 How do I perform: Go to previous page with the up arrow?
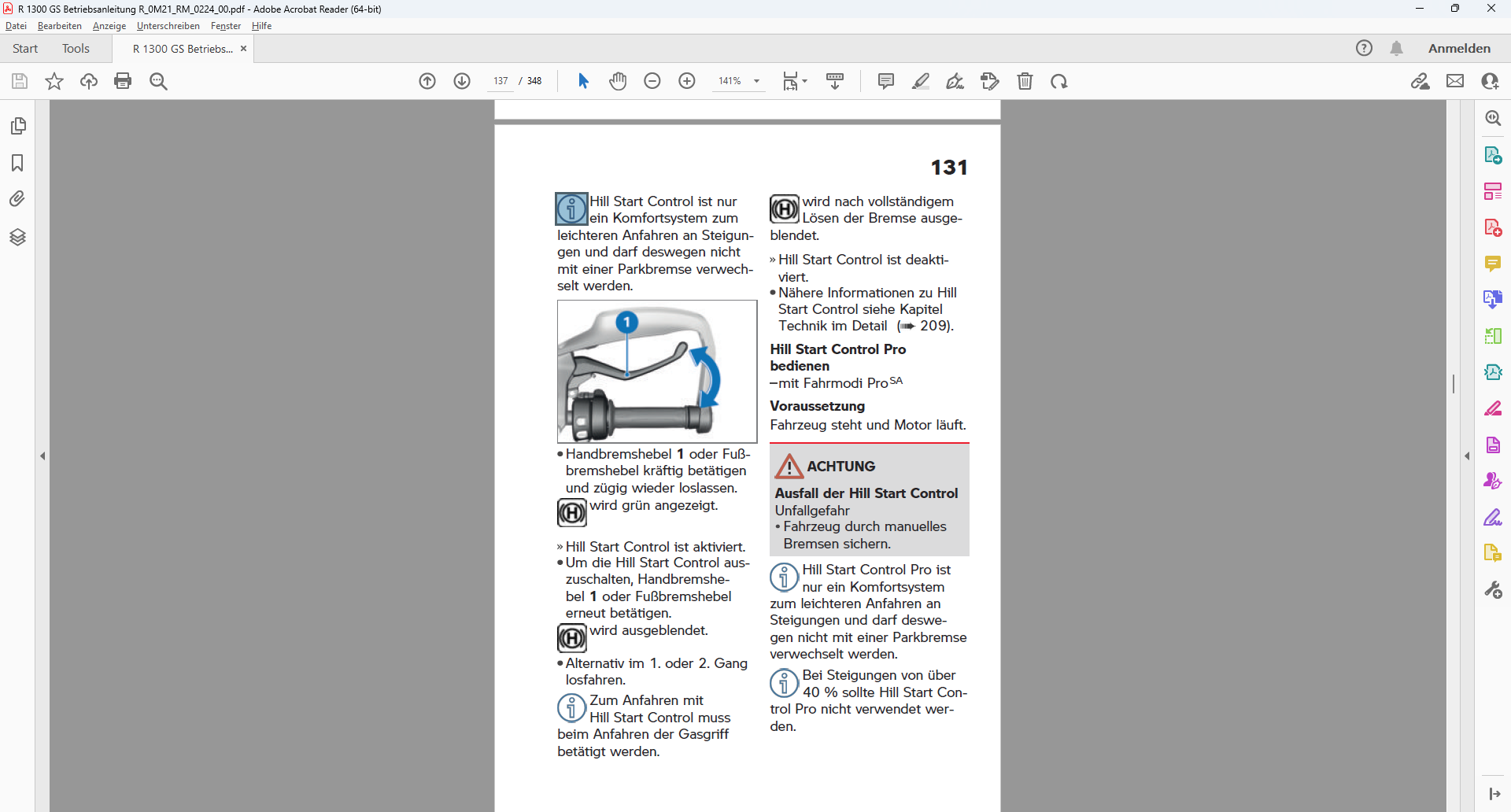(x=427, y=81)
